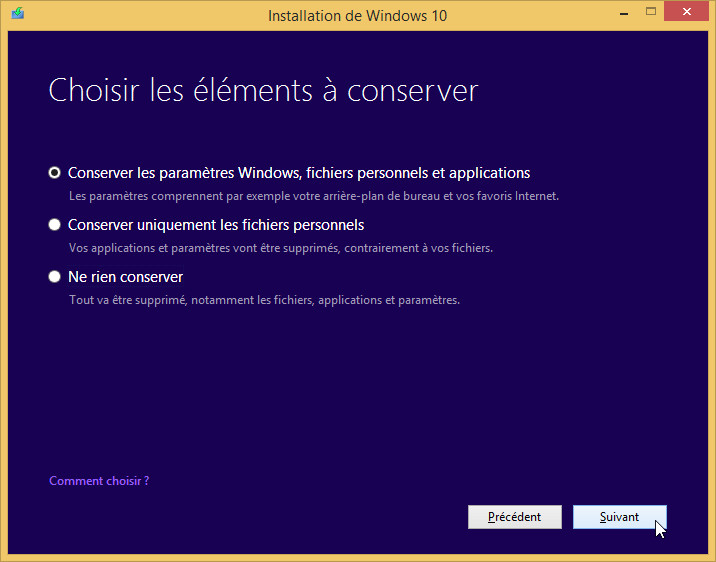Viewport: 716px width, 562px height.
Task: Maximize the installation window
Action: click(x=651, y=12)
